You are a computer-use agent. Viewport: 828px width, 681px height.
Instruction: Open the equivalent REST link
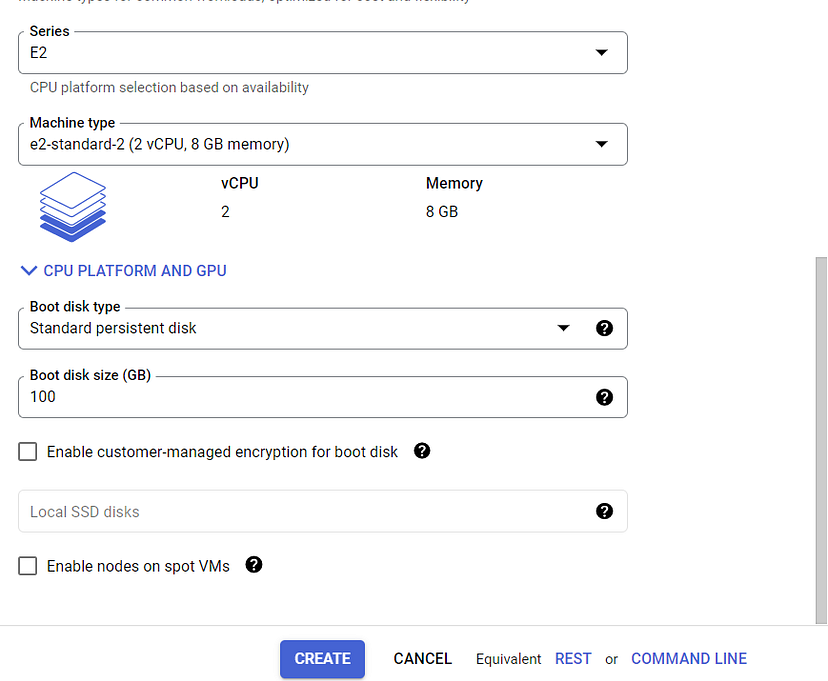click(573, 658)
